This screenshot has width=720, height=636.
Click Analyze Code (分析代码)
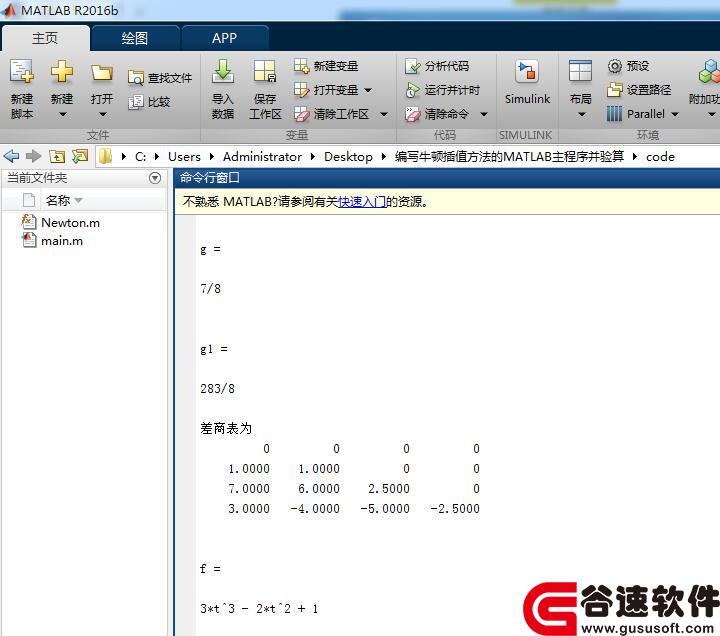coord(437,66)
